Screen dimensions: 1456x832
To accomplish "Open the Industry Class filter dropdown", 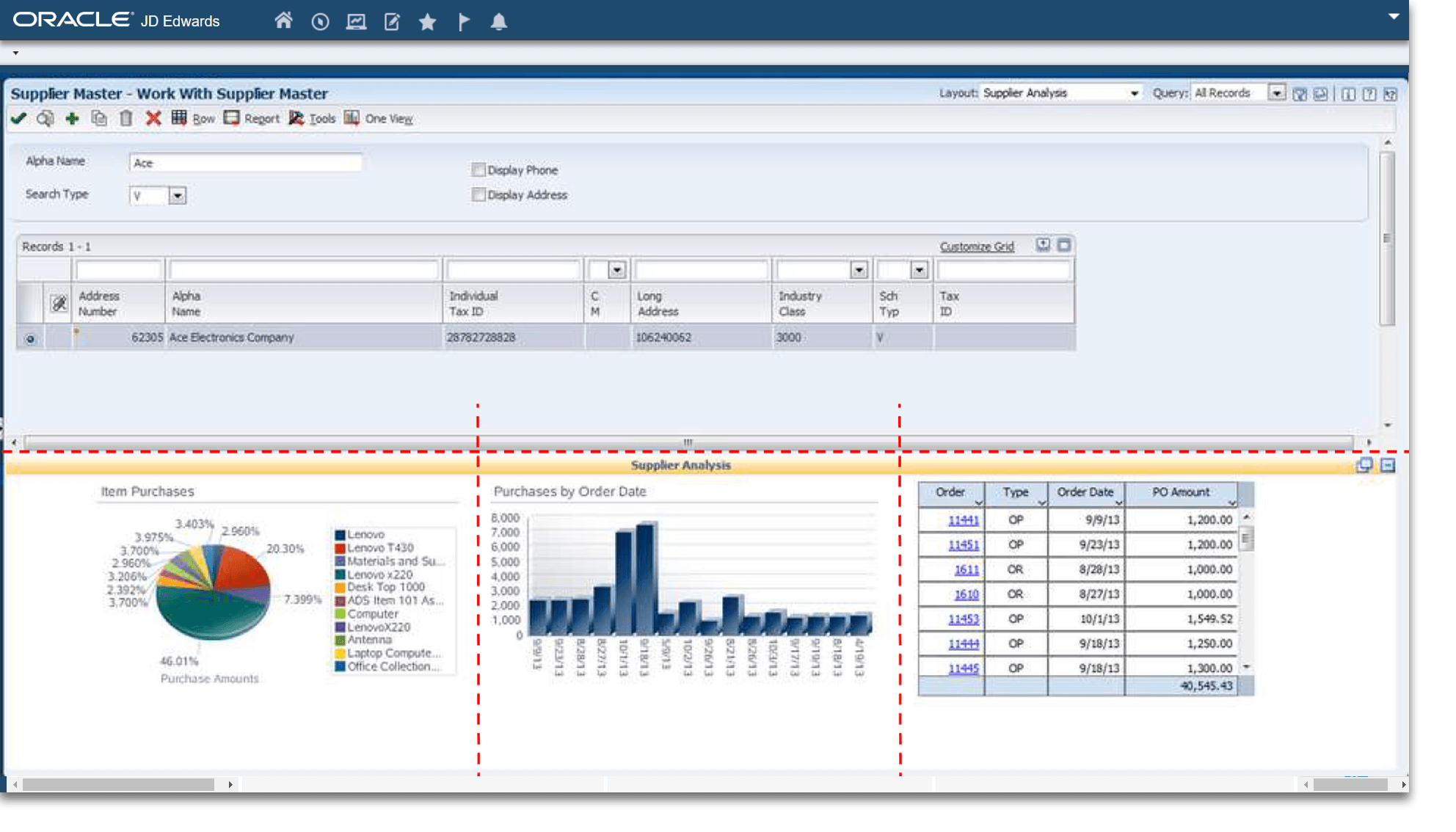I will [859, 271].
